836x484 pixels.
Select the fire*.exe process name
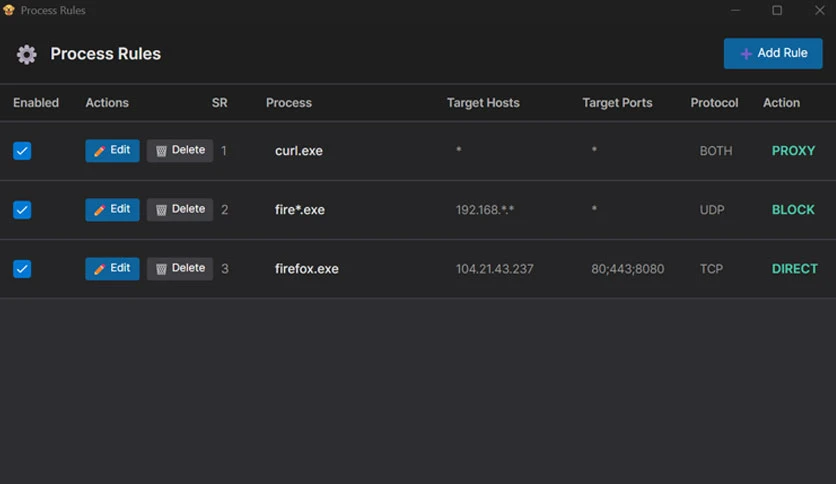pyautogui.click(x=300, y=209)
